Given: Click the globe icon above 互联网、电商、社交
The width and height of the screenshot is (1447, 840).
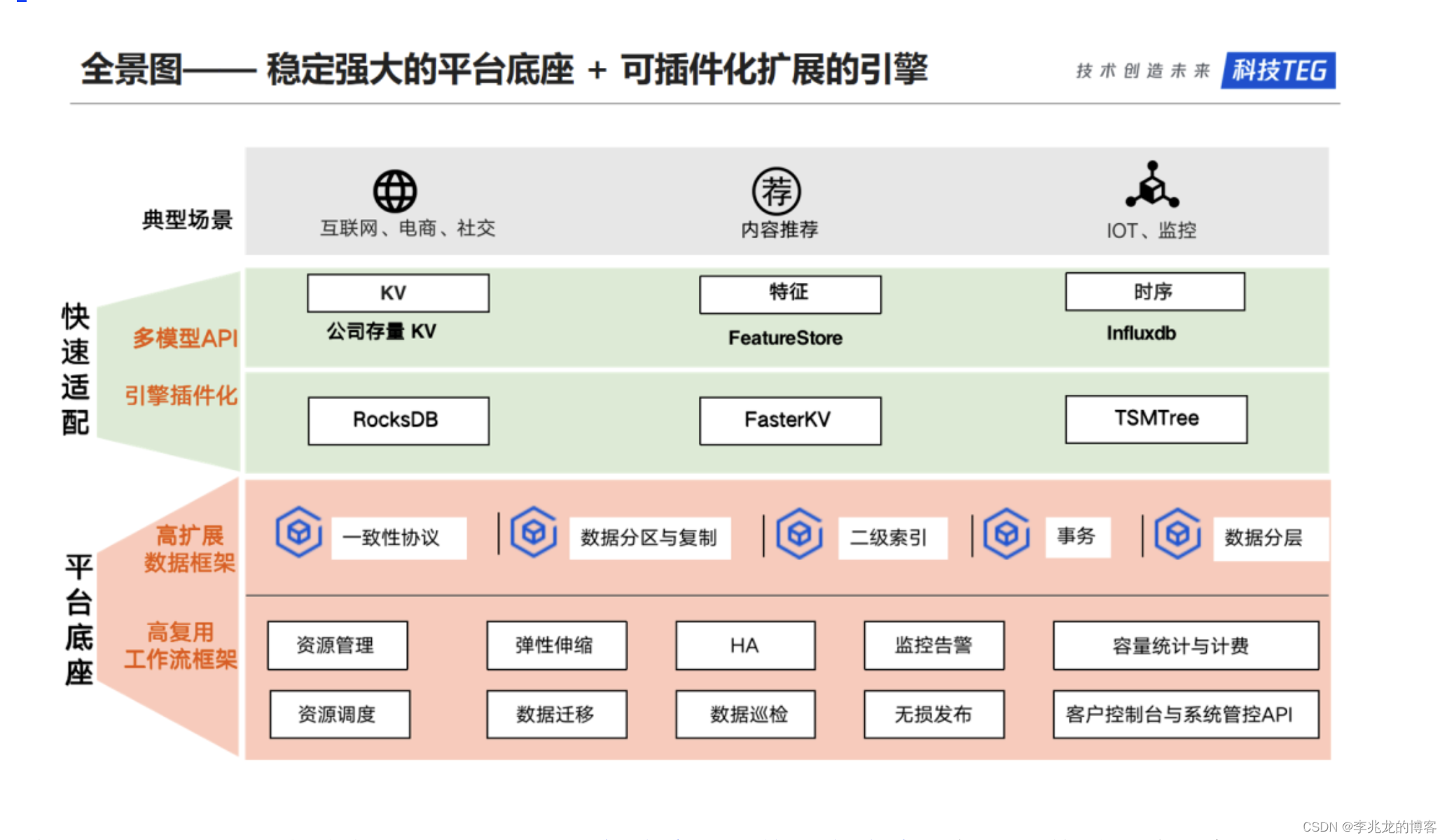Looking at the screenshot, I should (395, 191).
